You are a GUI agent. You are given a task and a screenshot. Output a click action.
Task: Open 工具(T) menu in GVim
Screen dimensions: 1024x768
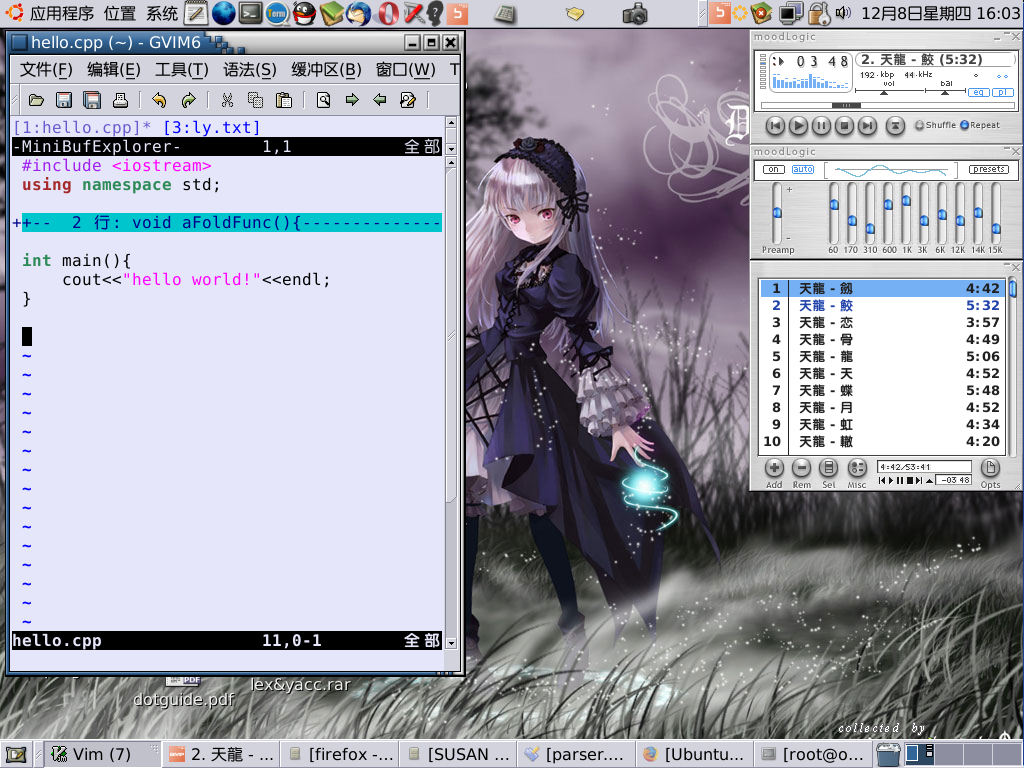(x=182, y=69)
